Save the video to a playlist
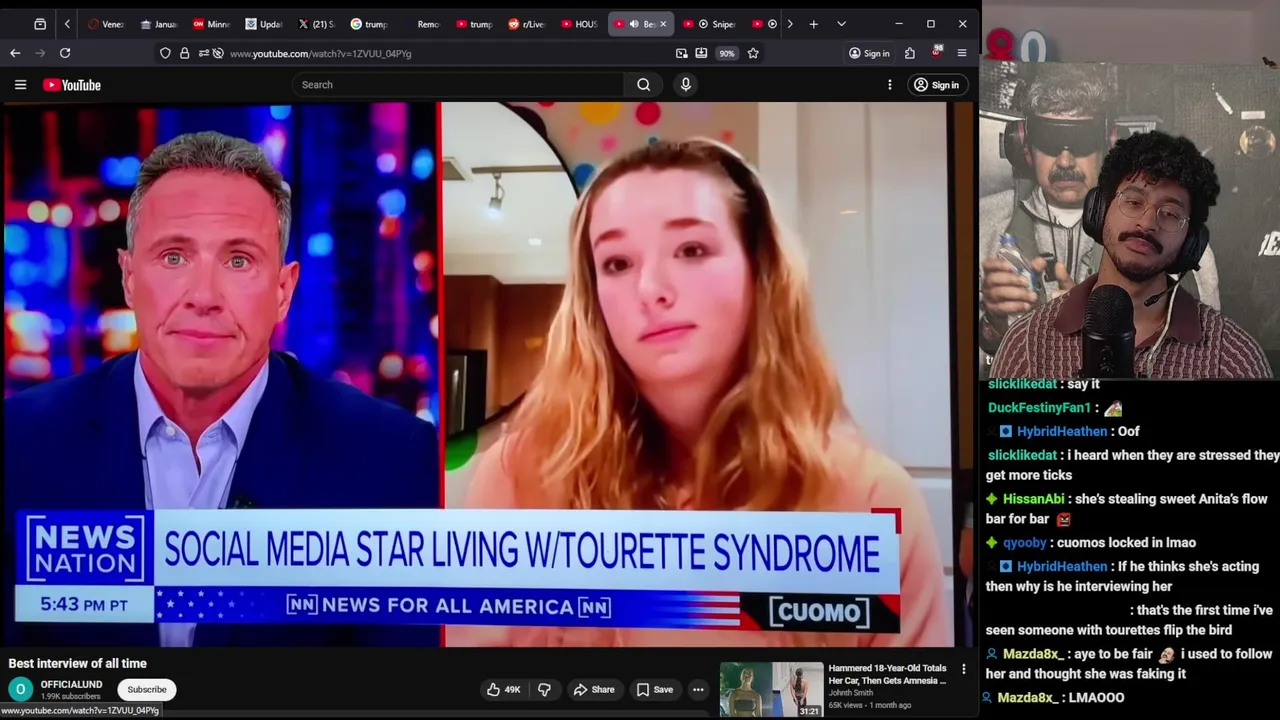The image size is (1280, 720). point(654,690)
